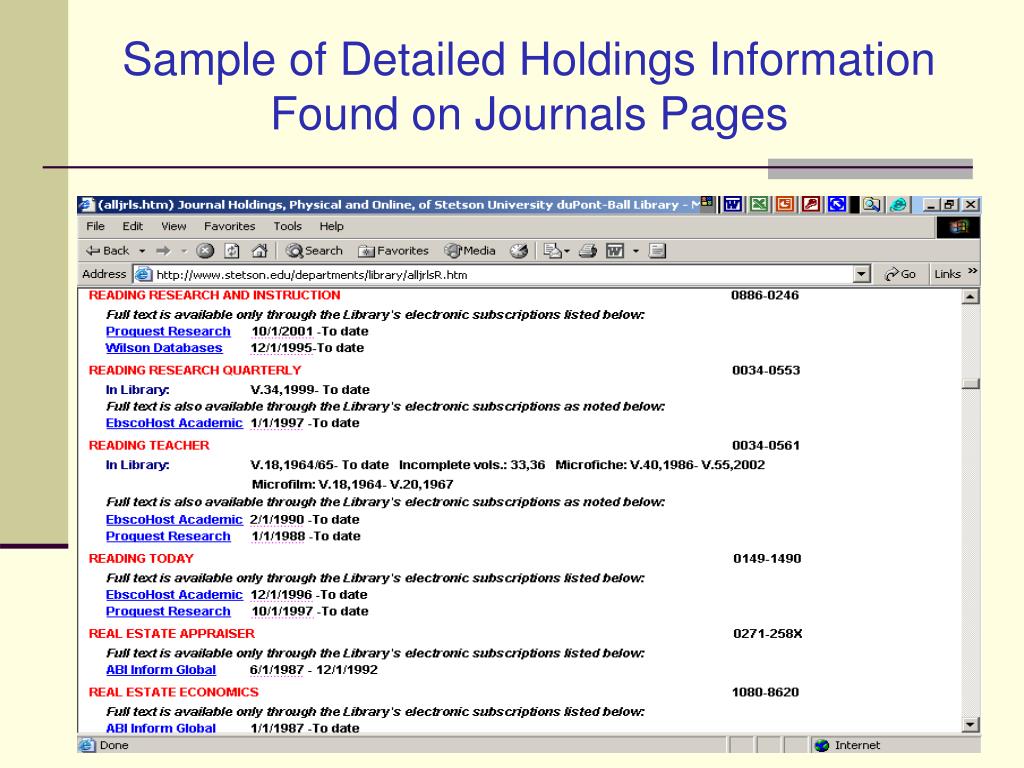Viewport: 1024px width, 768px height.
Task: Open the PowerPoint shortcut in Office bar
Action: [785, 205]
